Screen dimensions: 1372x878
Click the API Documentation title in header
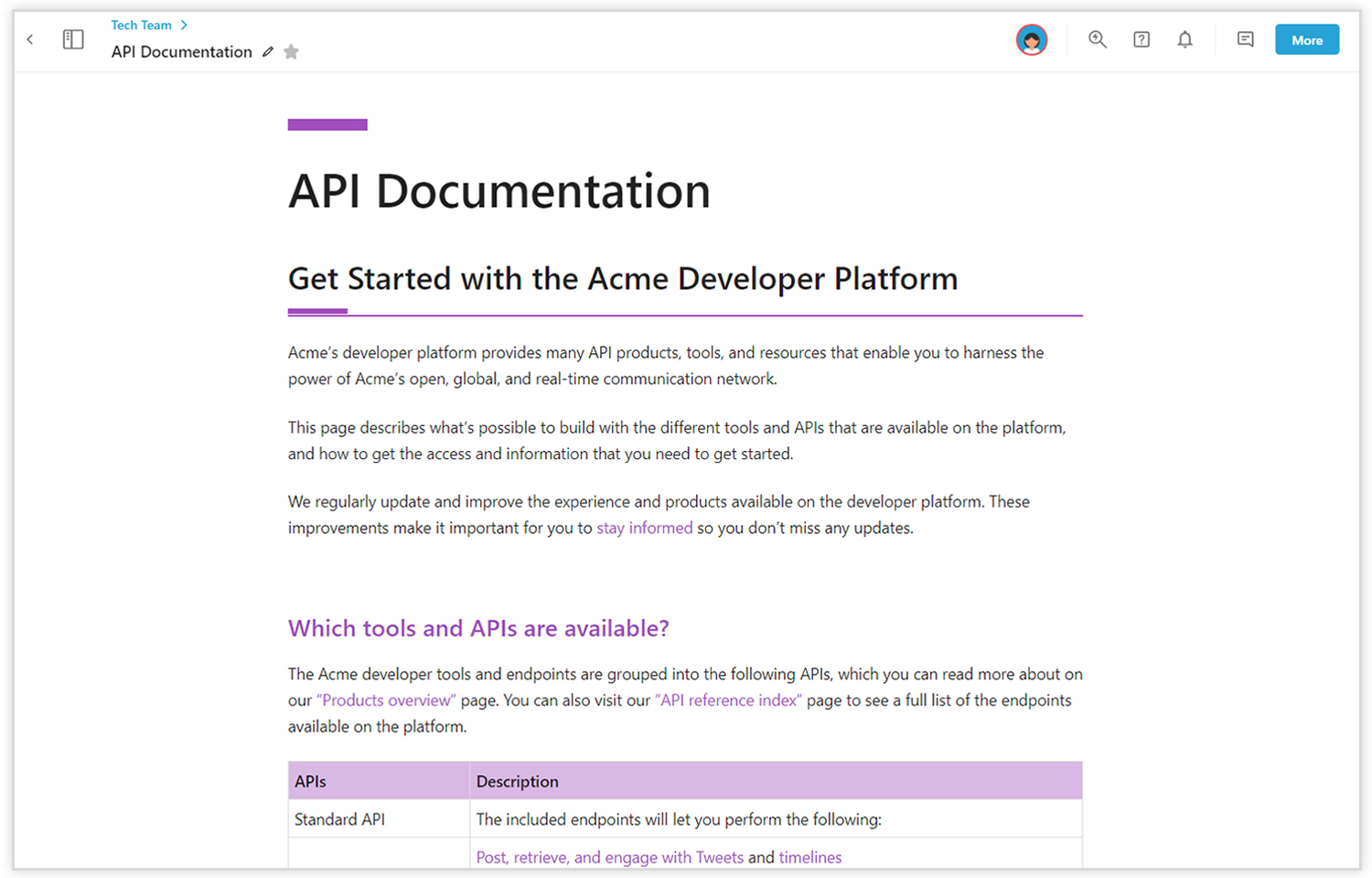click(182, 52)
